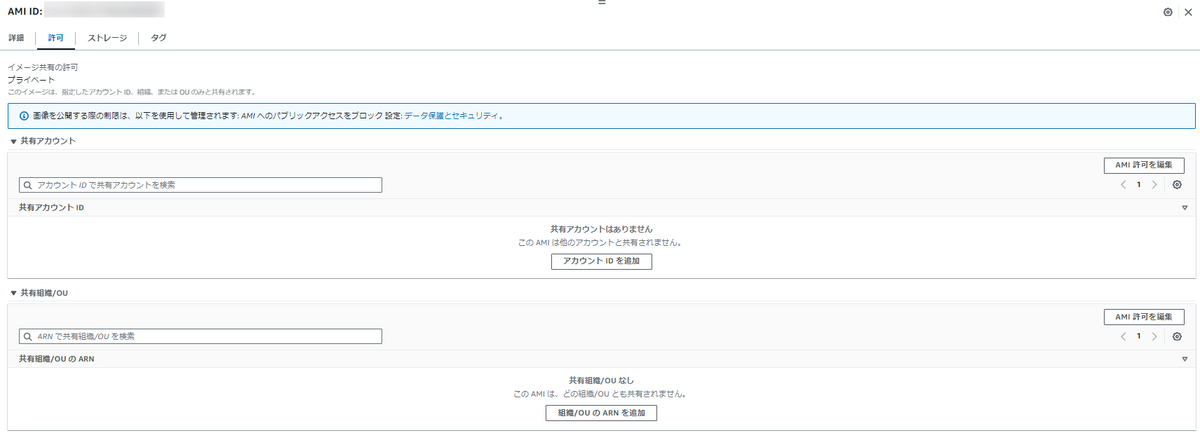Click アカウント ID を追加 button
Image resolution: width=1200 pixels, height=433 pixels.
click(601, 261)
